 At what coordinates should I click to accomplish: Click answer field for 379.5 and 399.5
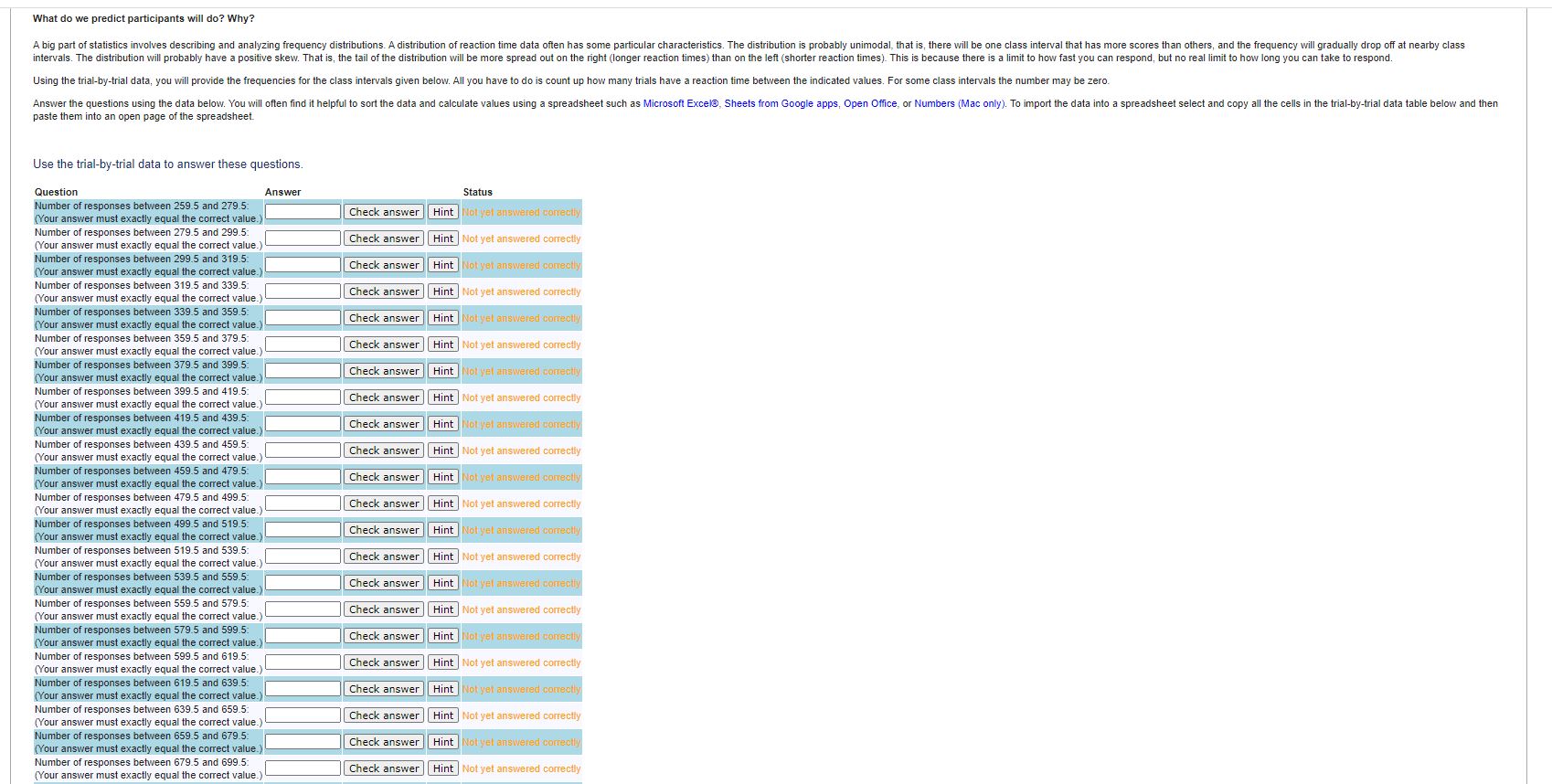pos(303,370)
